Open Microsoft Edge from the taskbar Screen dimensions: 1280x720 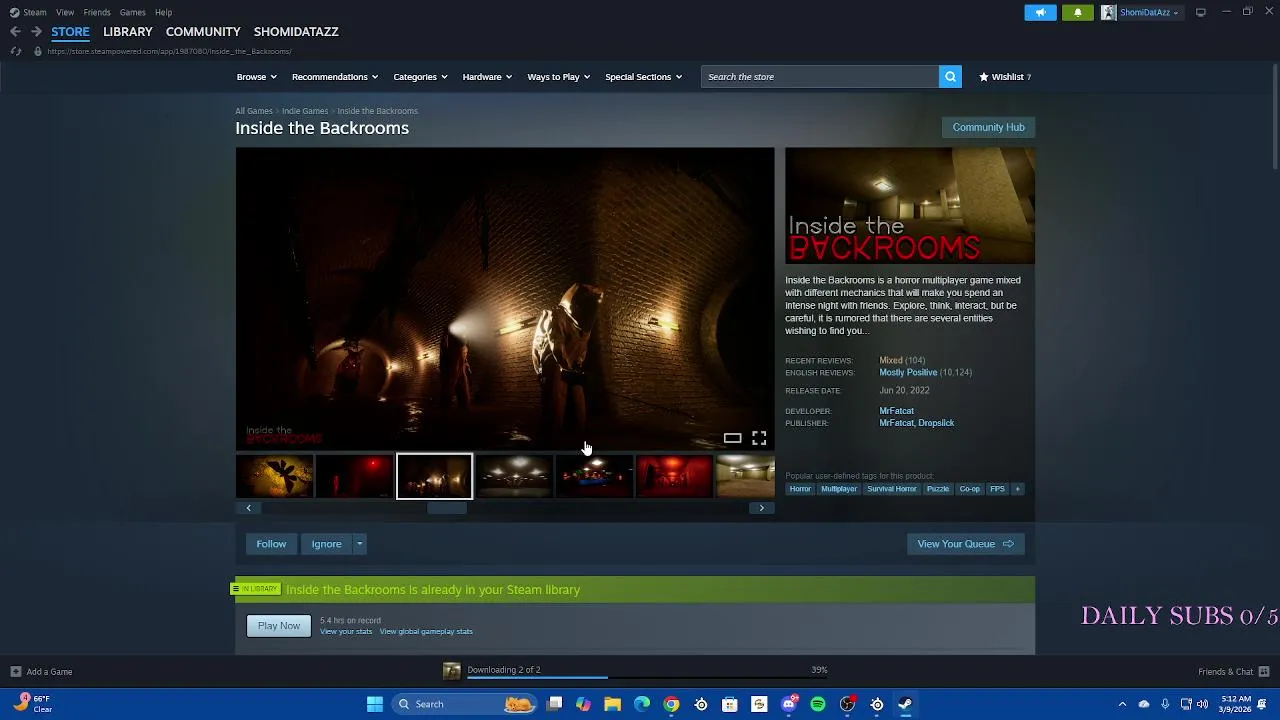point(642,704)
